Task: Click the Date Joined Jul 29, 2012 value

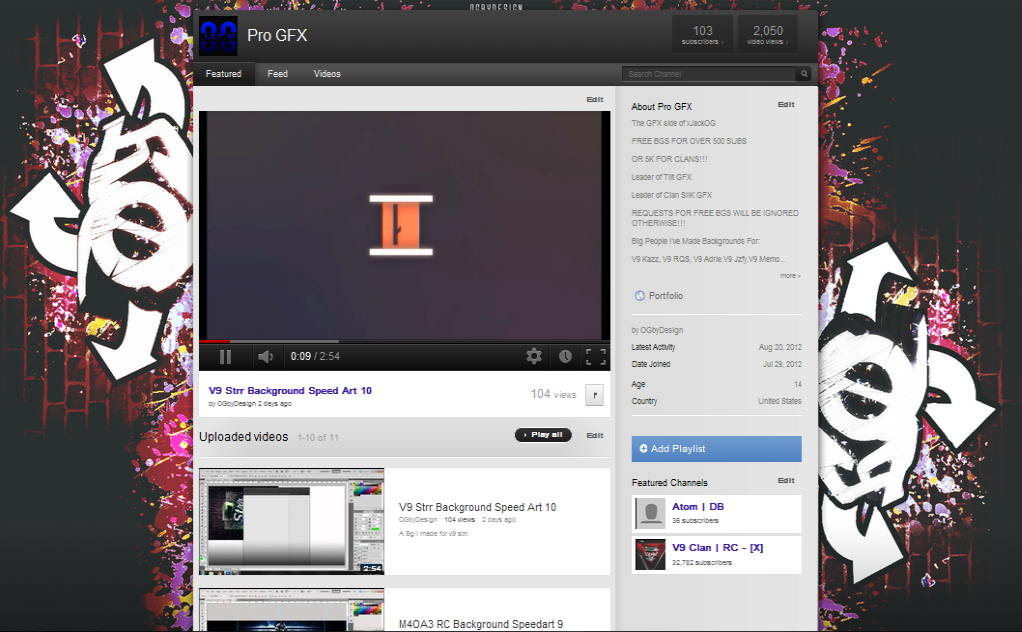Action: [782, 364]
